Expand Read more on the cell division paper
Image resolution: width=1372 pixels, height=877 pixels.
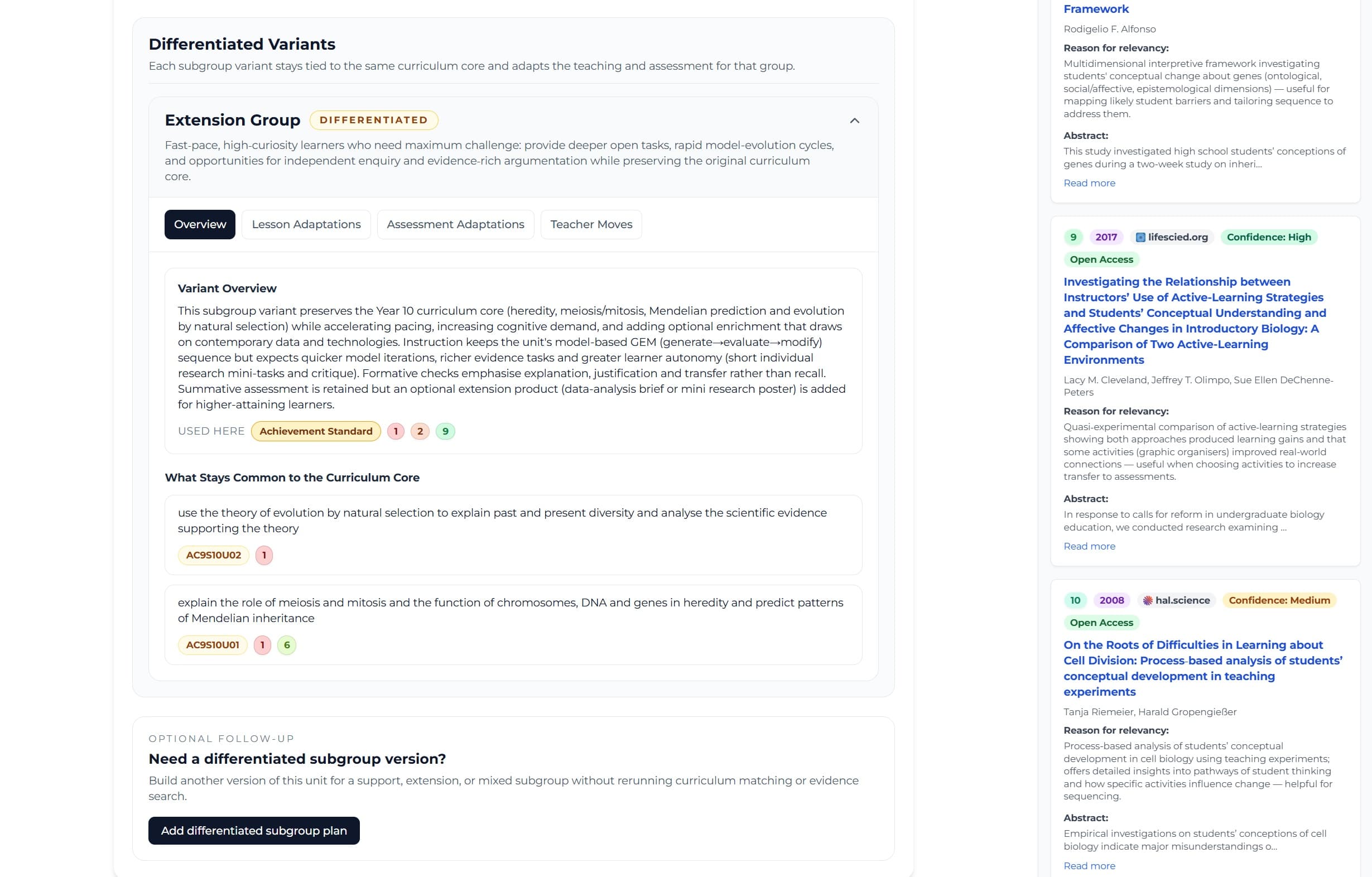pyautogui.click(x=1089, y=865)
